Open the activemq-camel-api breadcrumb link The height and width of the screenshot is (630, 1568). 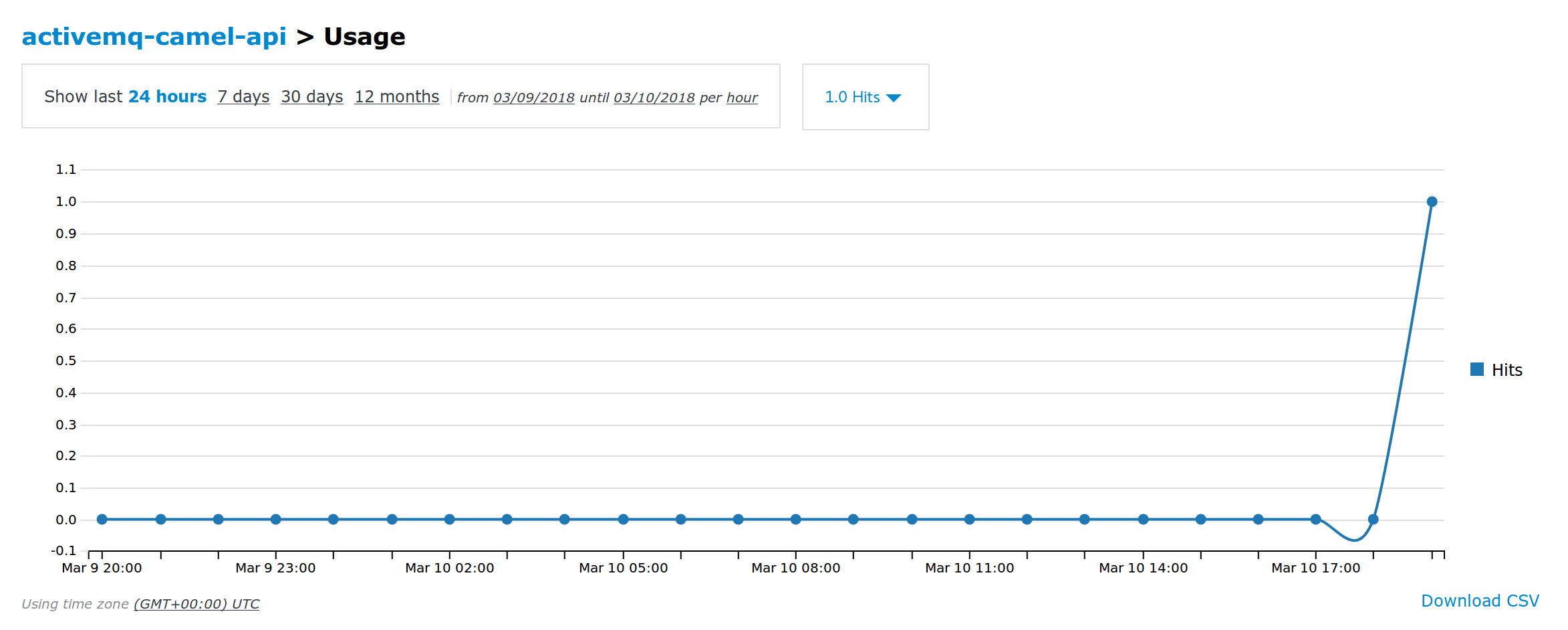154,37
